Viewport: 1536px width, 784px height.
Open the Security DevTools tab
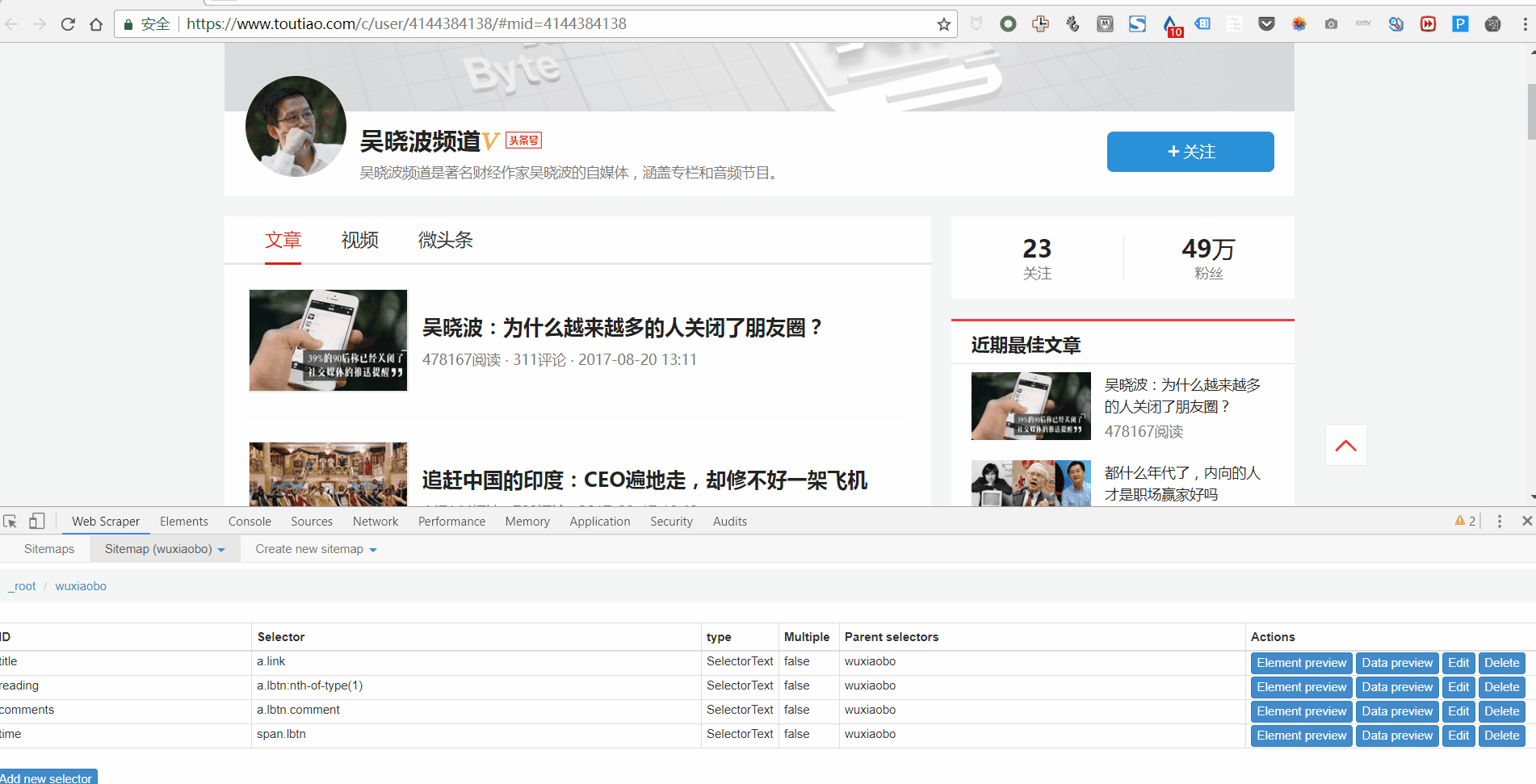click(671, 522)
